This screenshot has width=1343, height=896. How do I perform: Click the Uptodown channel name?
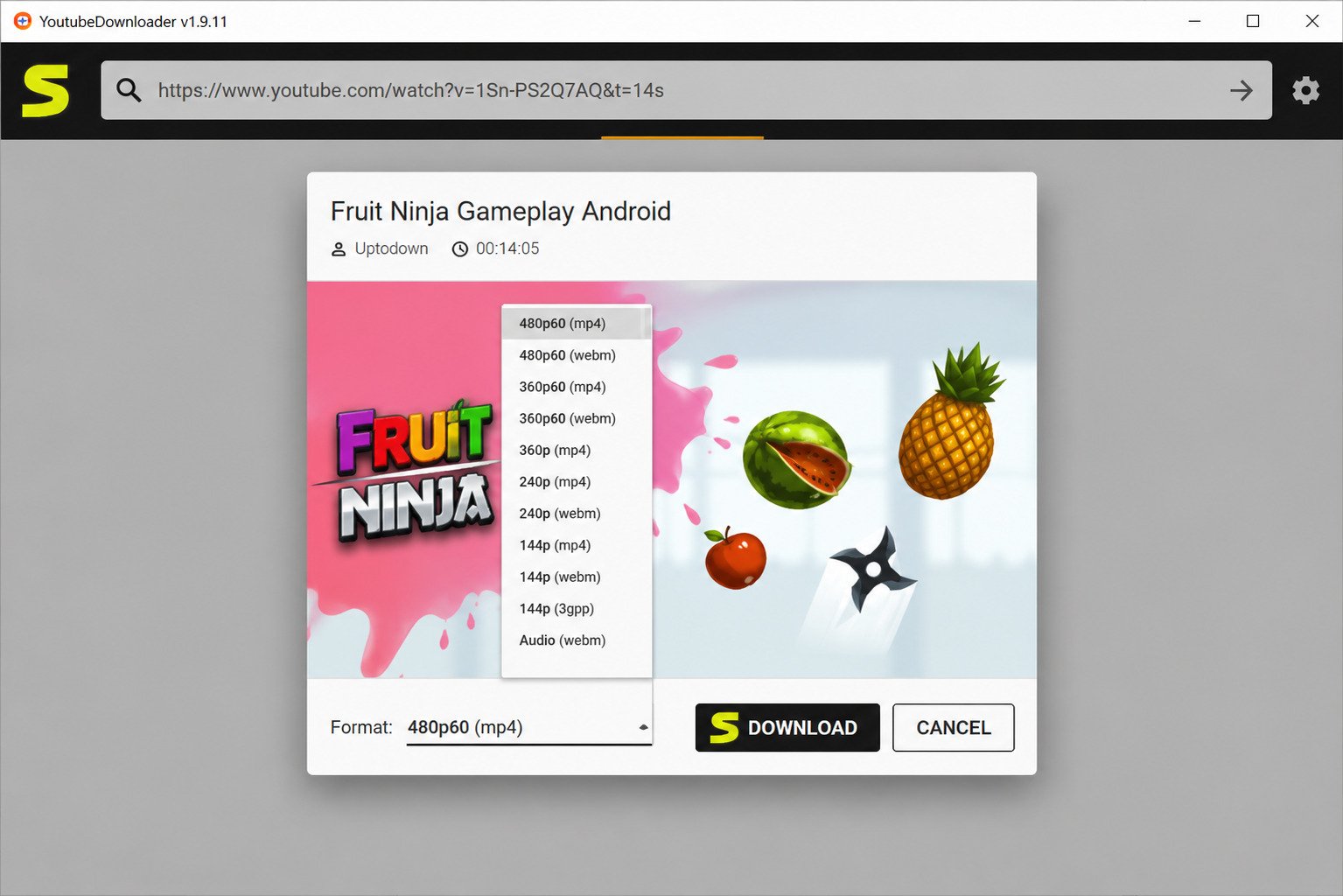pos(391,248)
